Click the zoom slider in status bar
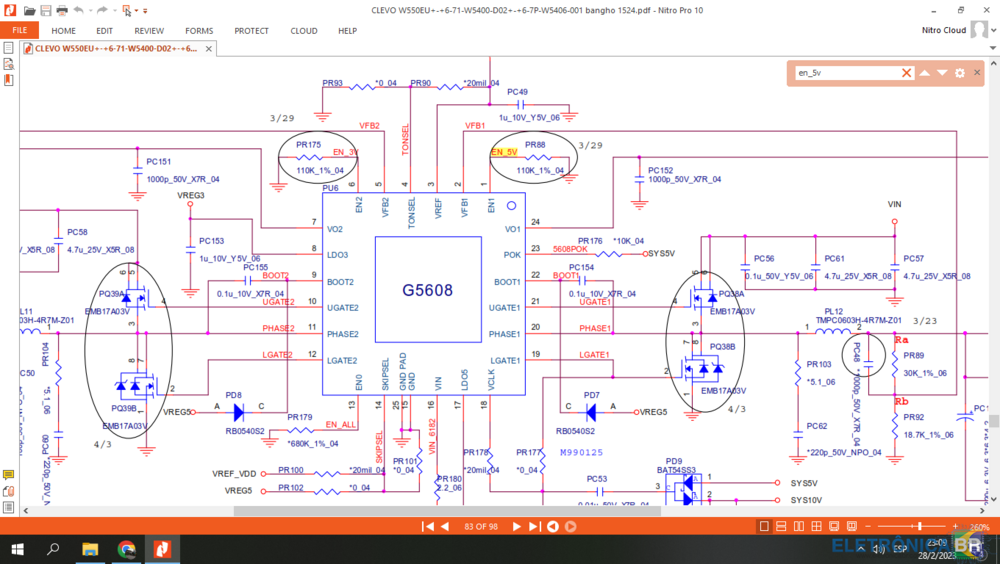The image size is (1000, 564). (920, 526)
